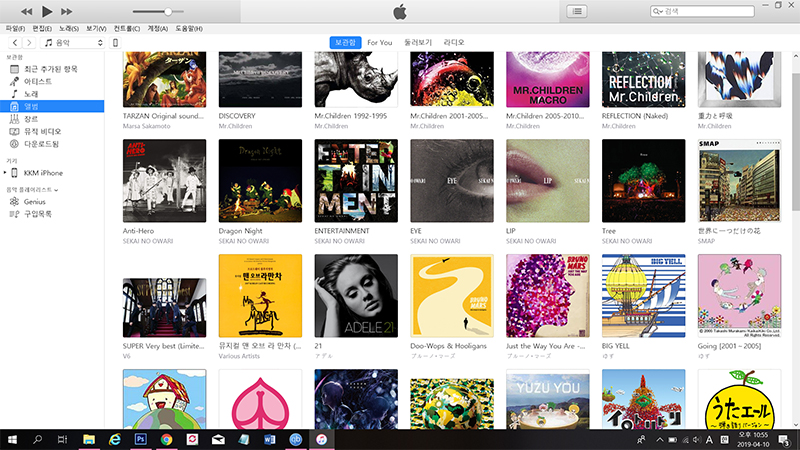
Task: Open the 편집(E) menu
Action: 42,29
